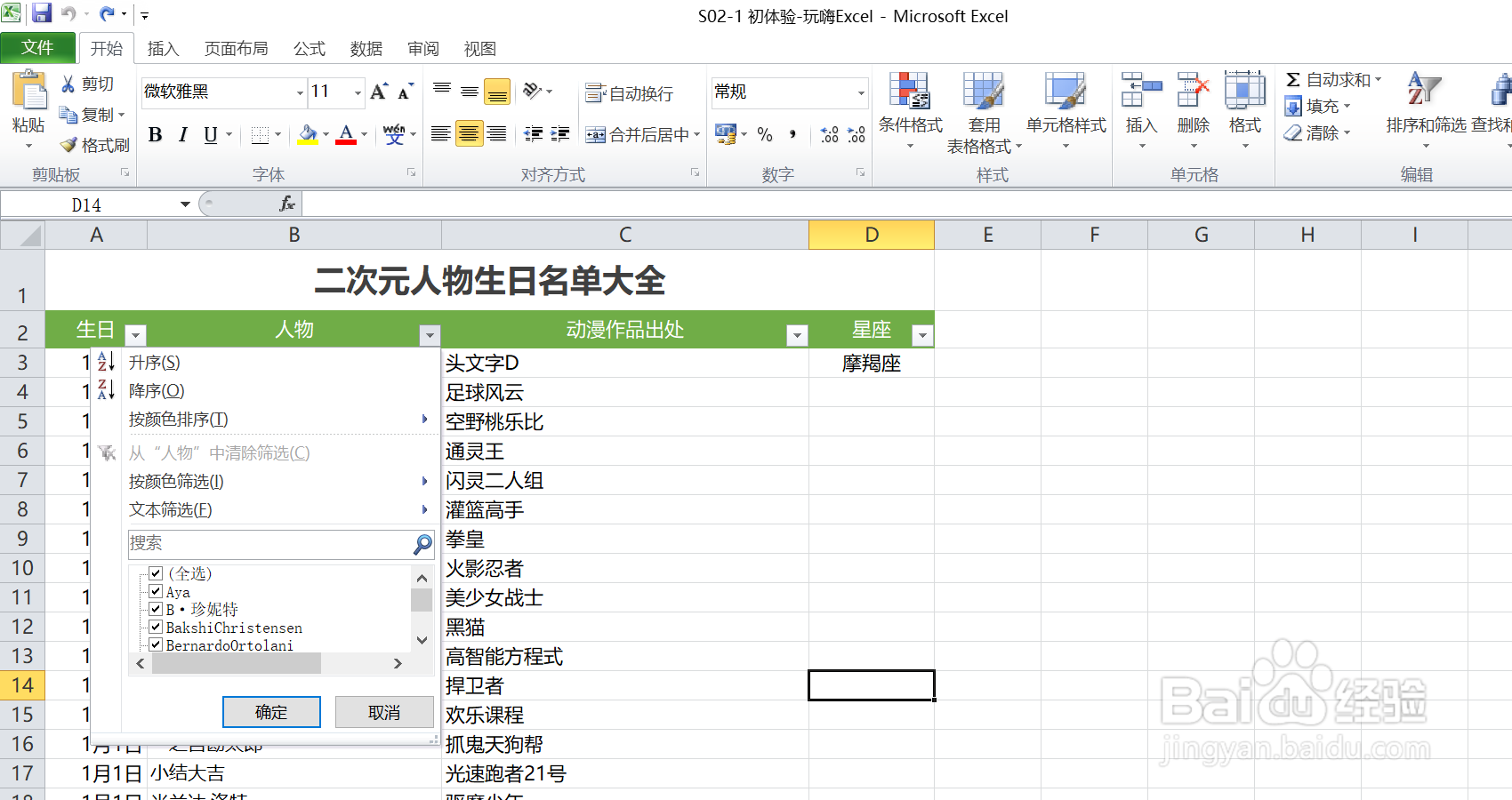This screenshot has width=1512, height=800.
Task: Toggle italic formatting
Action: (183, 134)
